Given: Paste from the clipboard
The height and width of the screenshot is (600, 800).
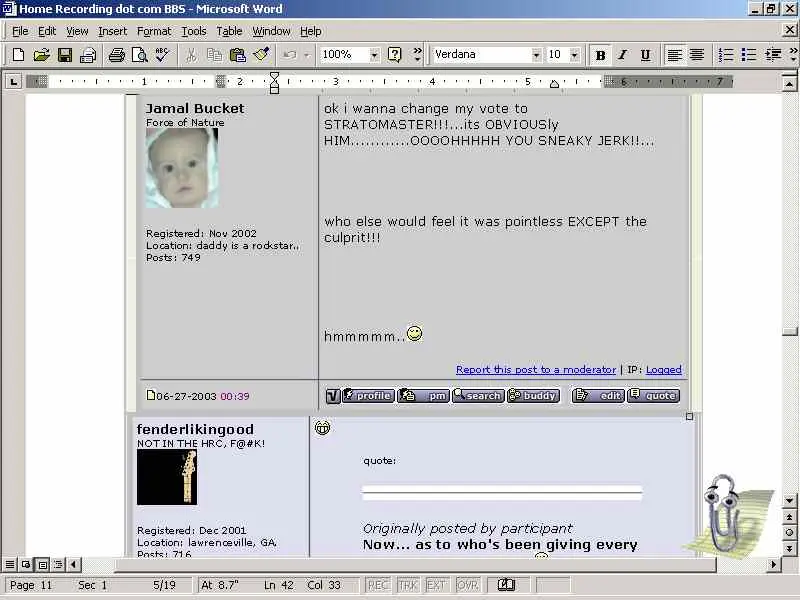Looking at the screenshot, I should (238, 55).
